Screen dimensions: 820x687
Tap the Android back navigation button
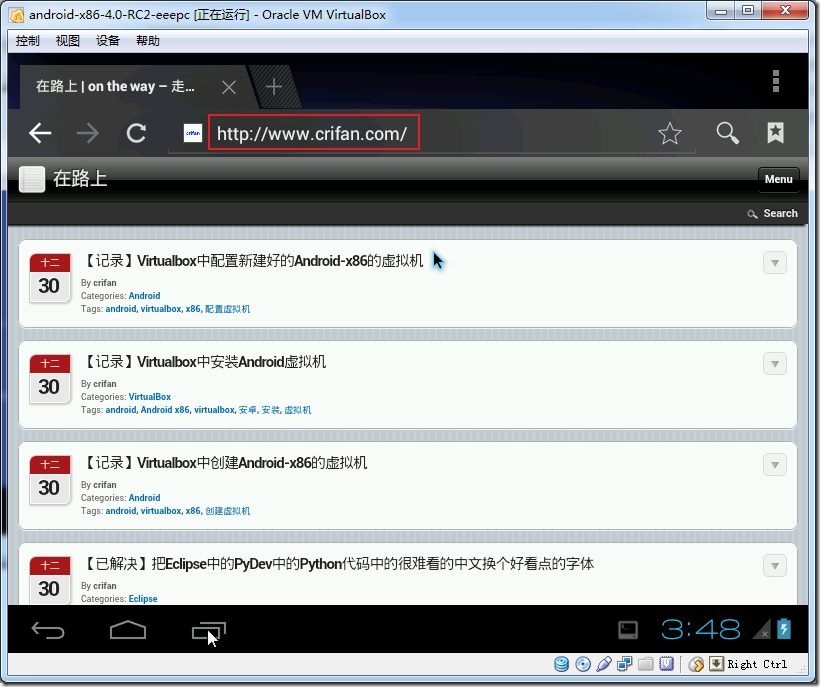coord(48,630)
